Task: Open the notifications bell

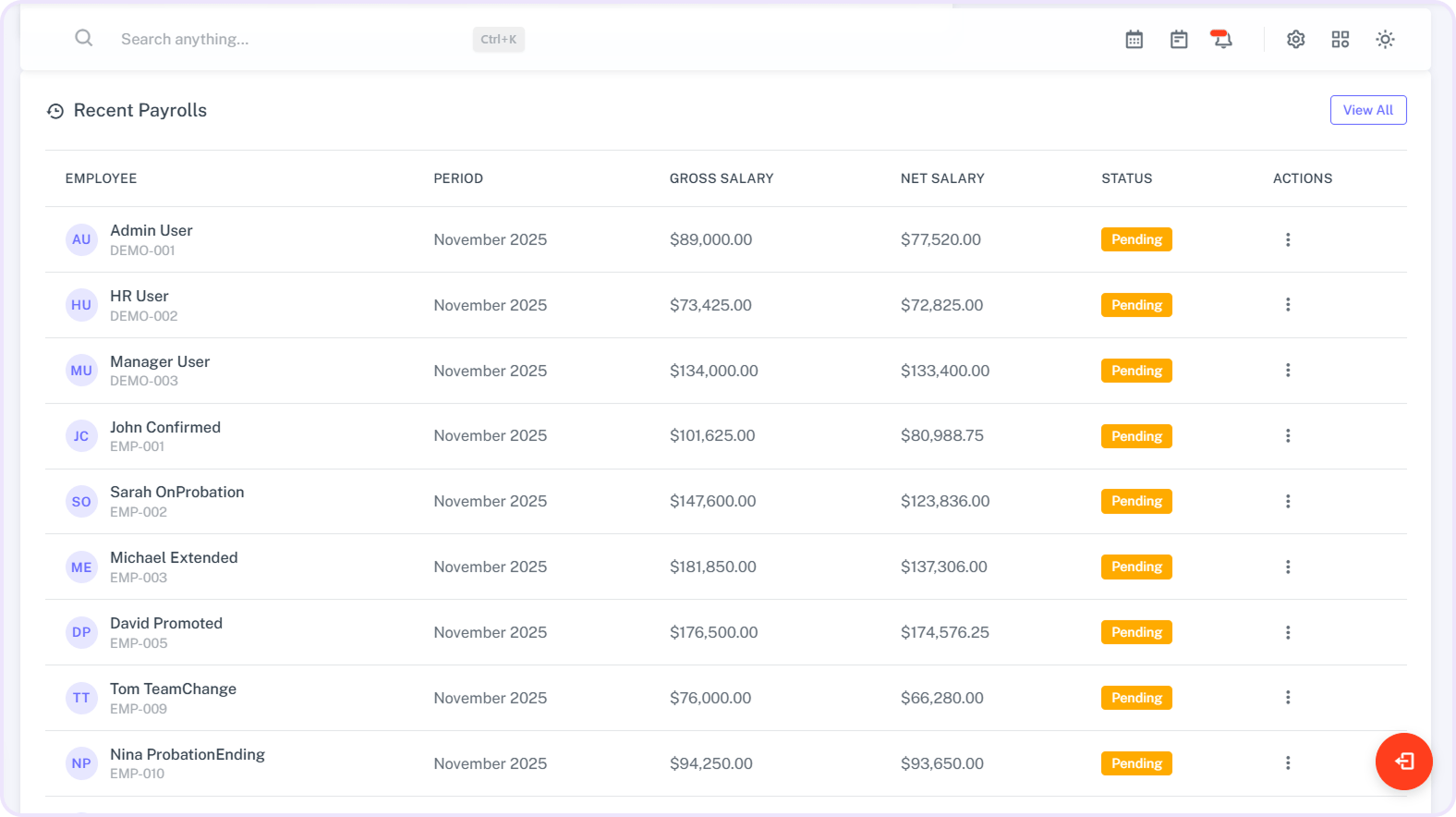Action: 1221,39
